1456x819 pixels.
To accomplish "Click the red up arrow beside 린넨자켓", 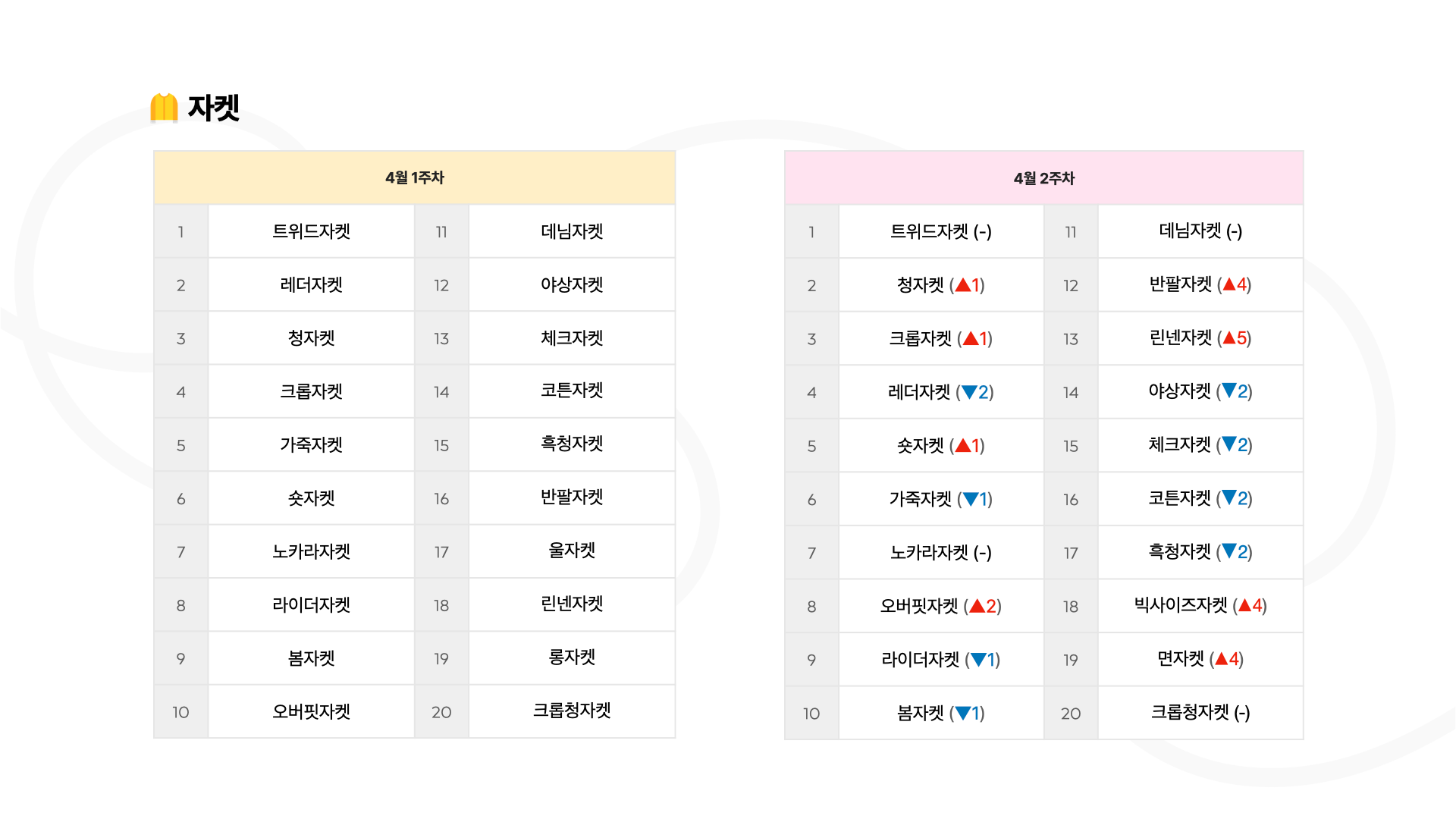I will 1229,338.
